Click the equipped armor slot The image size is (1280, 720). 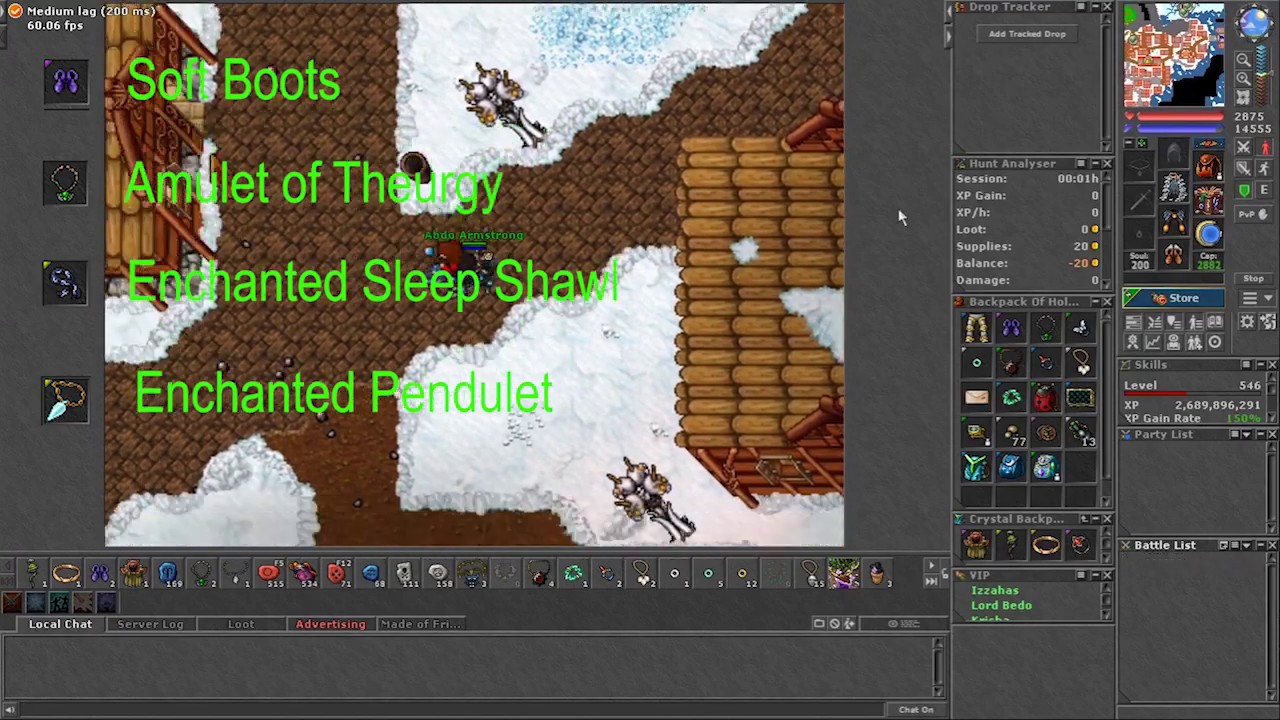coord(1173,185)
